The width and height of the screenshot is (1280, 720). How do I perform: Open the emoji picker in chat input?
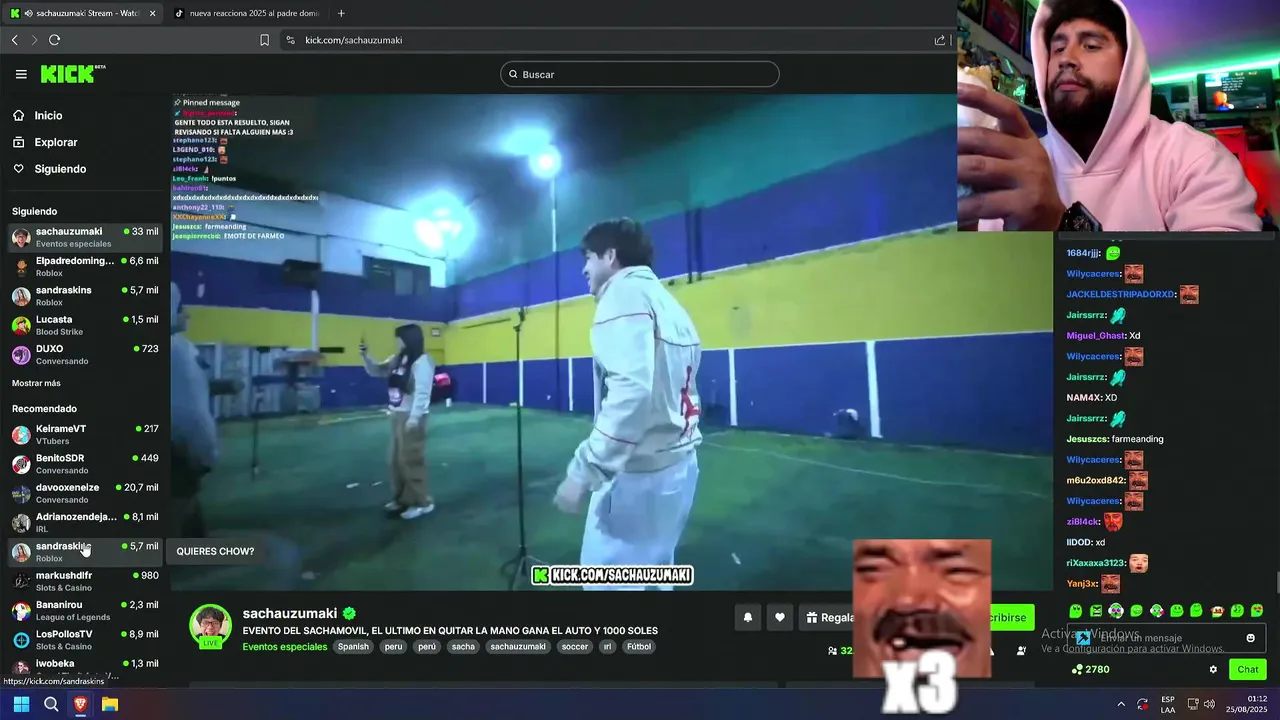click(1250, 638)
